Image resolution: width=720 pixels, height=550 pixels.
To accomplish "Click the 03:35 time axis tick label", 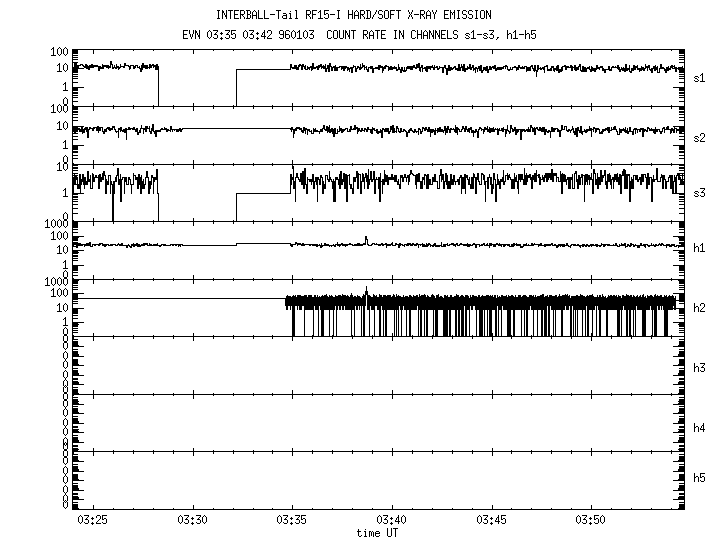I will tap(292, 520).
